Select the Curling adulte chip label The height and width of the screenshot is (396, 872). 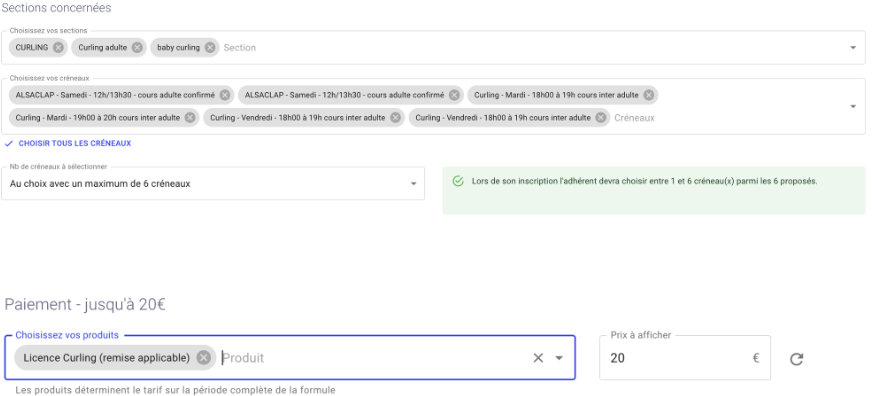tap(102, 47)
